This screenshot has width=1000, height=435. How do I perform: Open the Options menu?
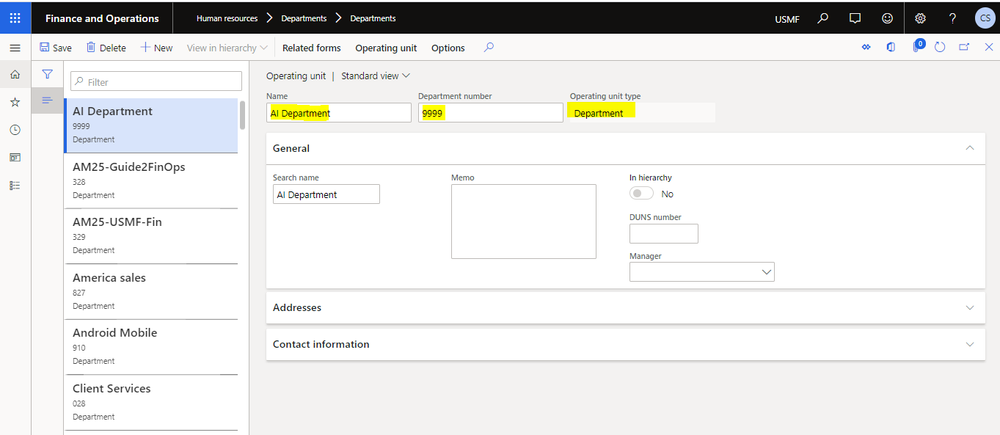coord(448,48)
